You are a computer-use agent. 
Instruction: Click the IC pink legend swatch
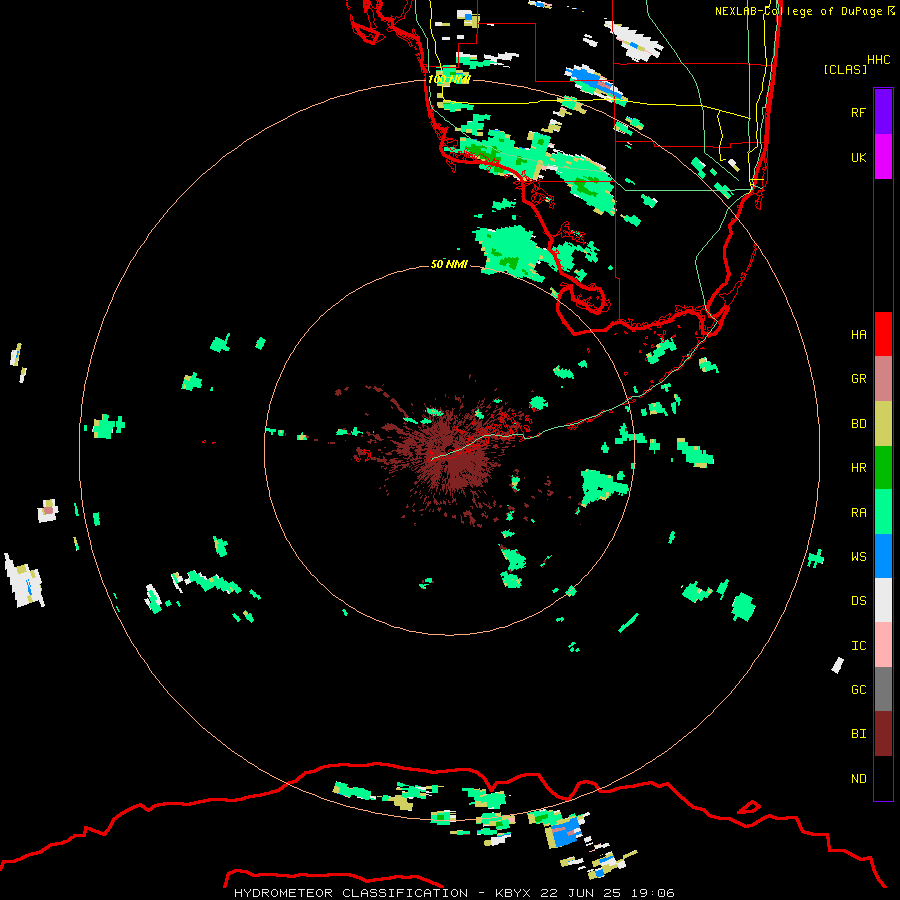point(883,645)
